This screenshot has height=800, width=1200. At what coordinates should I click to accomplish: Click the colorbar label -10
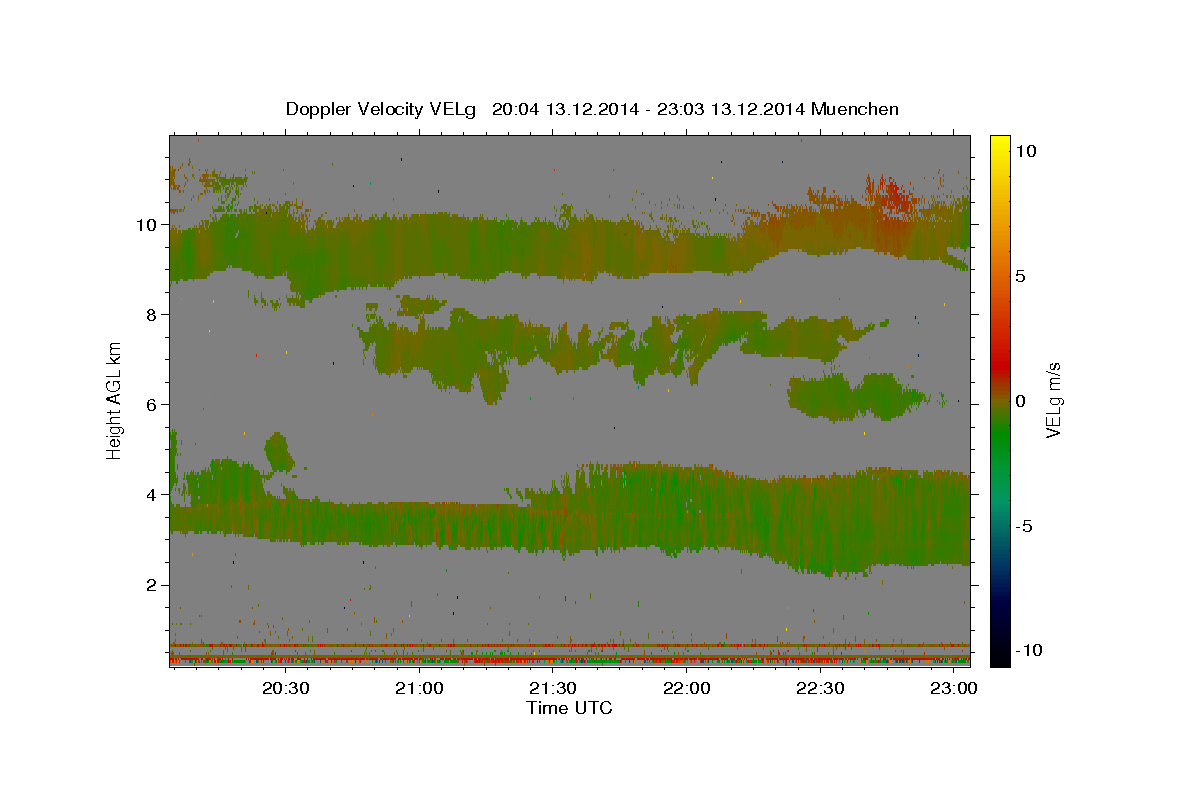[1028, 650]
